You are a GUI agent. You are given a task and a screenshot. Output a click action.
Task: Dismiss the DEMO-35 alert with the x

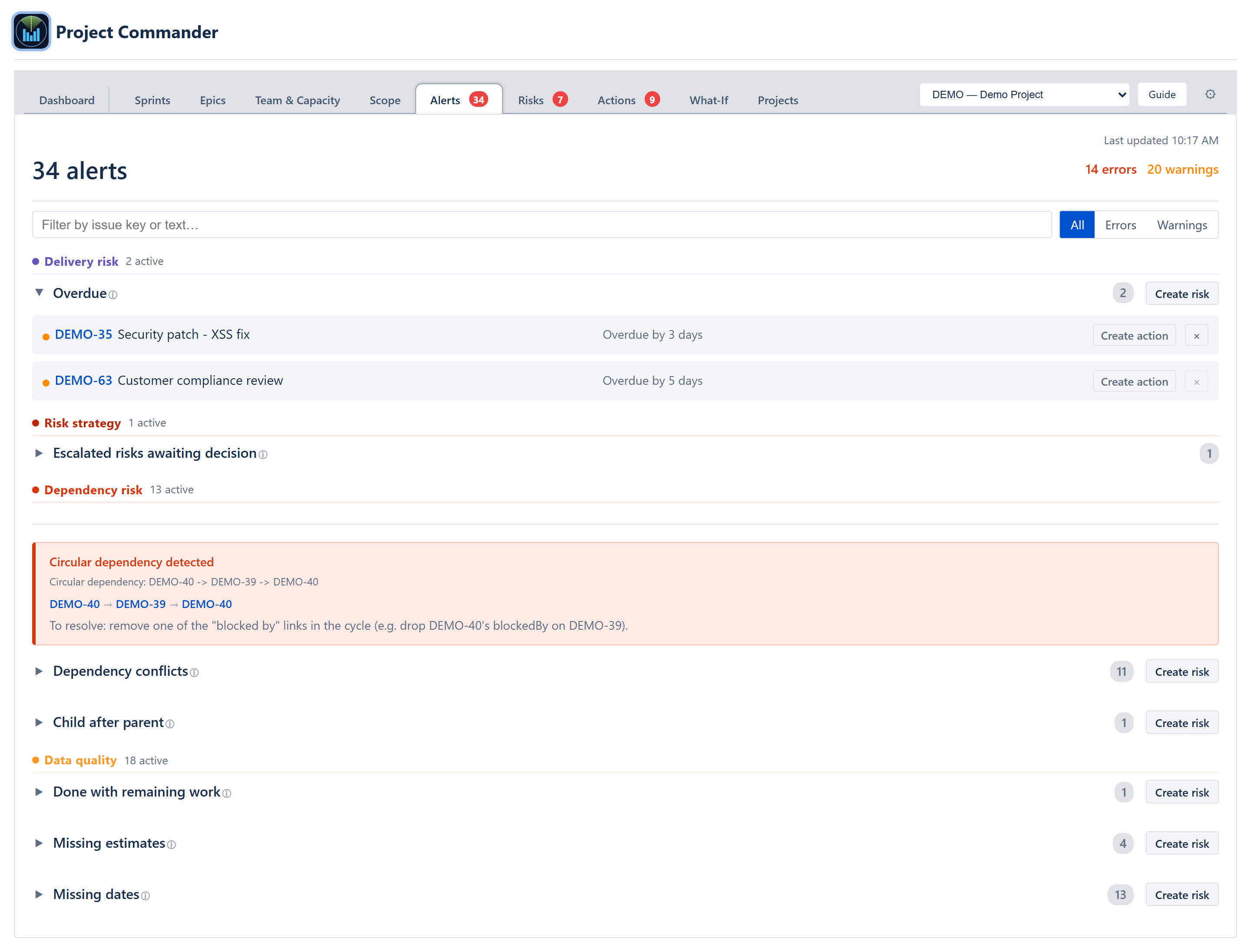pos(1197,335)
